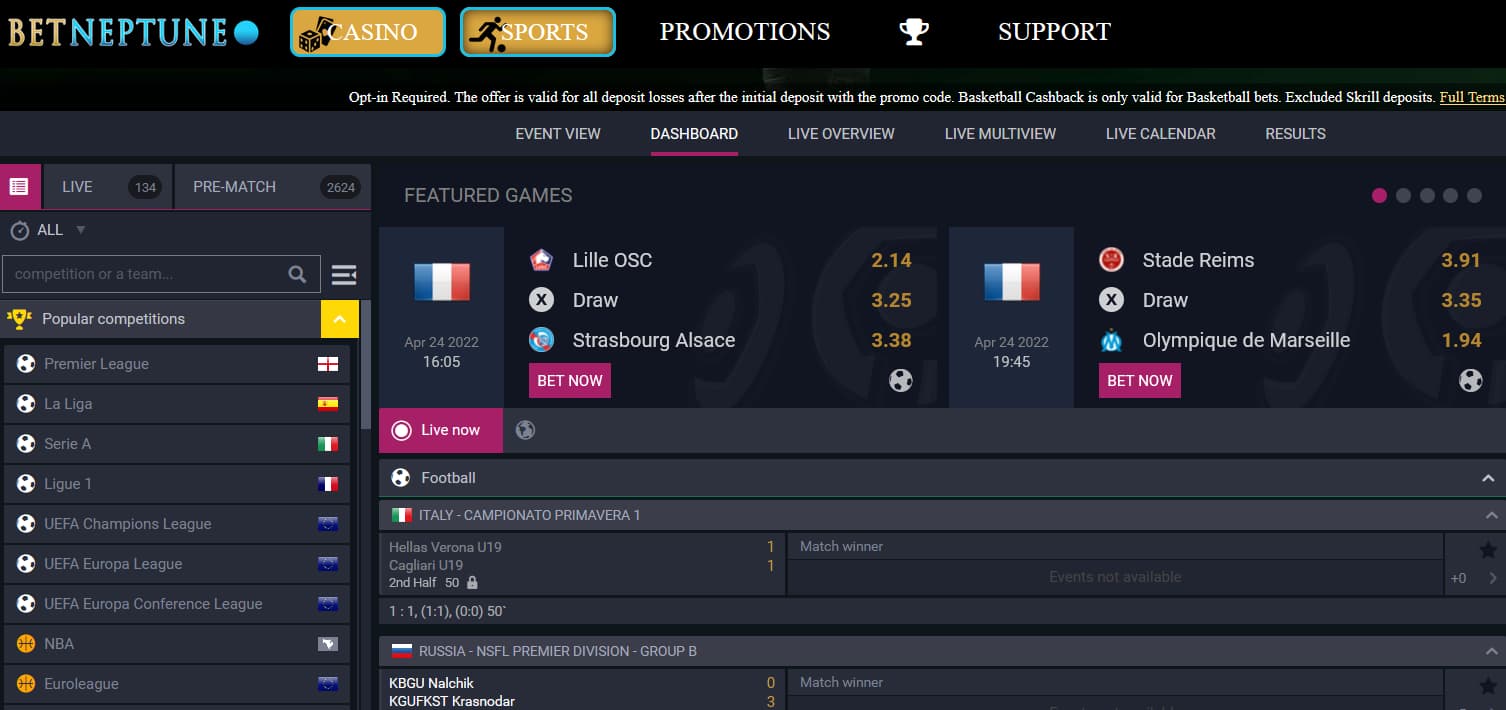The height and width of the screenshot is (710, 1506).
Task: Toggle the Live now button
Action: [x=441, y=430]
